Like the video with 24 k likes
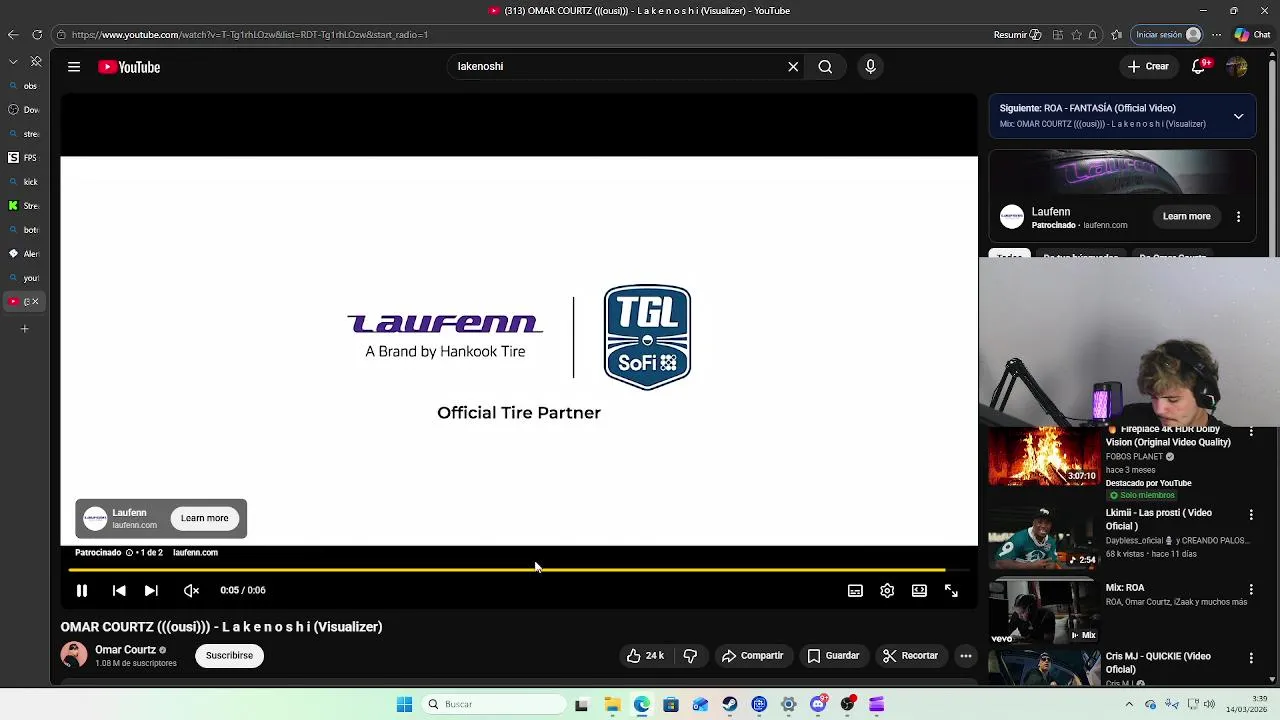Image resolution: width=1280 pixels, height=720 pixels. [x=645, y=656]
